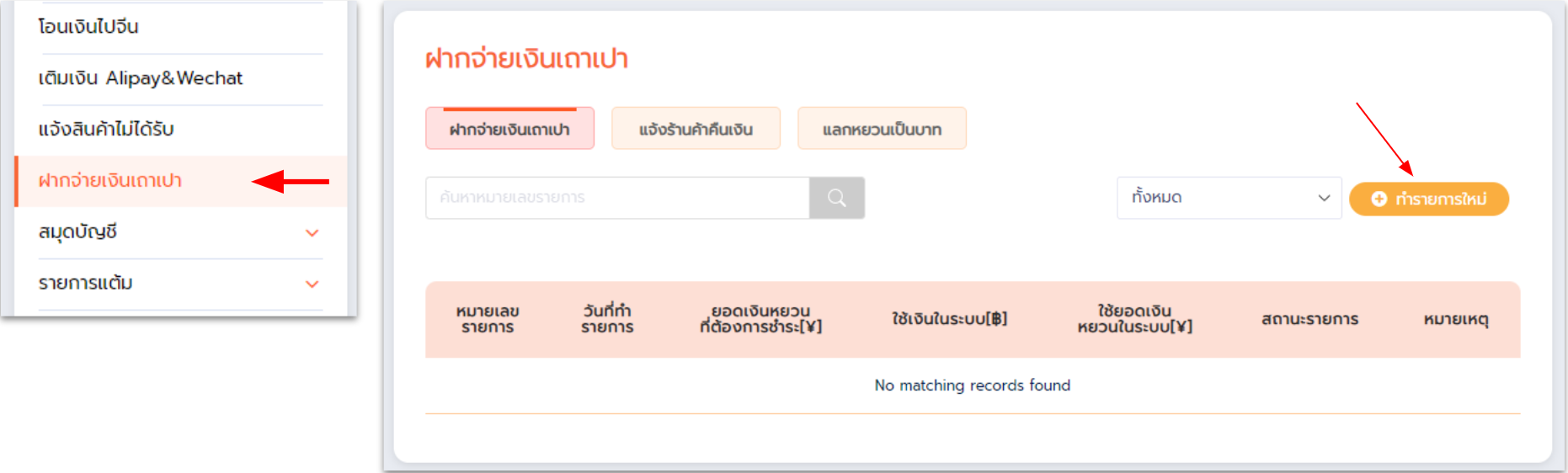Click the วันที่ทำรายการ column header
Image resolution: width=1568 pixels, height=473 pixels.
[x=607, y=319]
